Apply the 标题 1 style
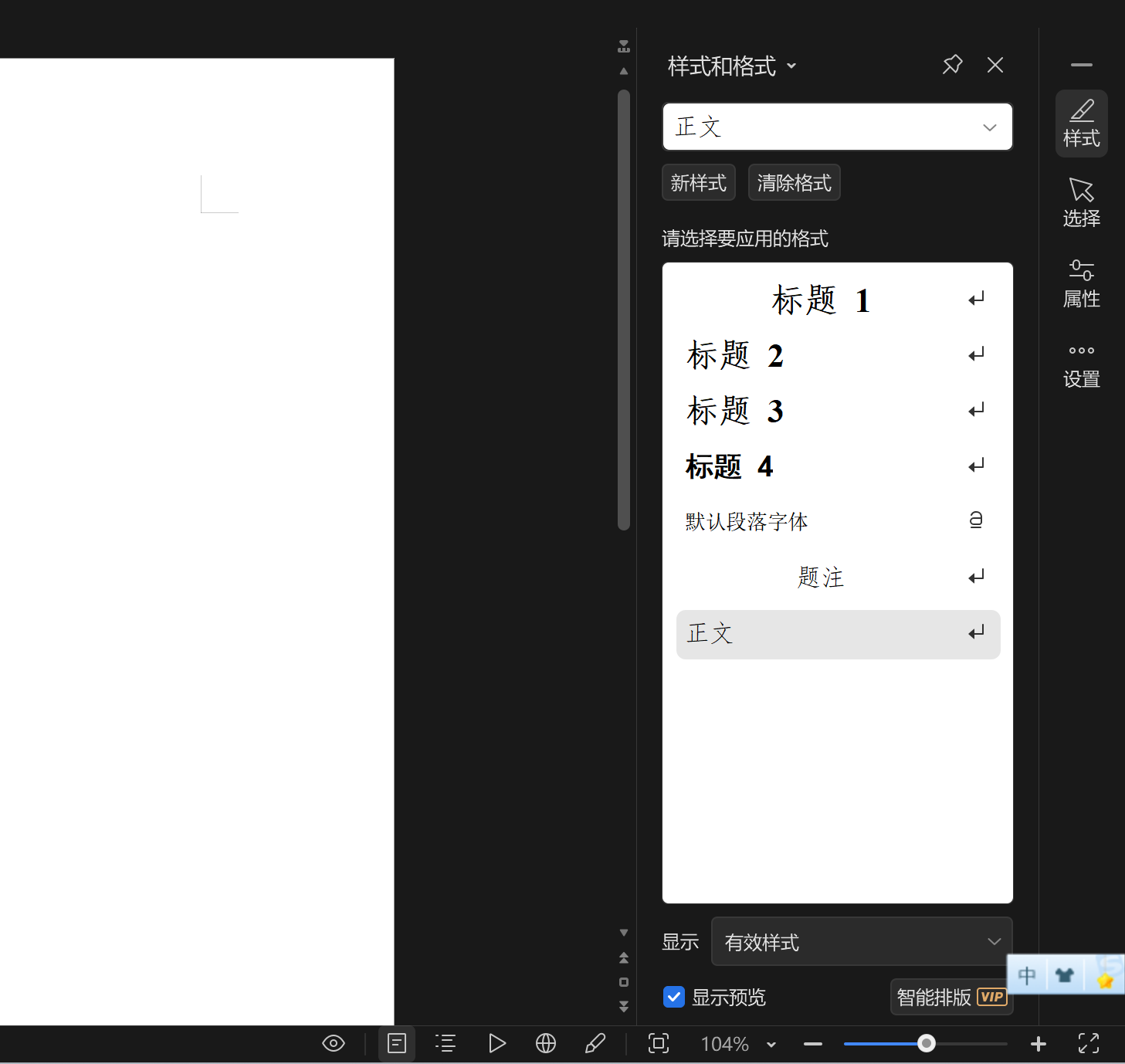1125x1064 pixels. pos(838,300)
